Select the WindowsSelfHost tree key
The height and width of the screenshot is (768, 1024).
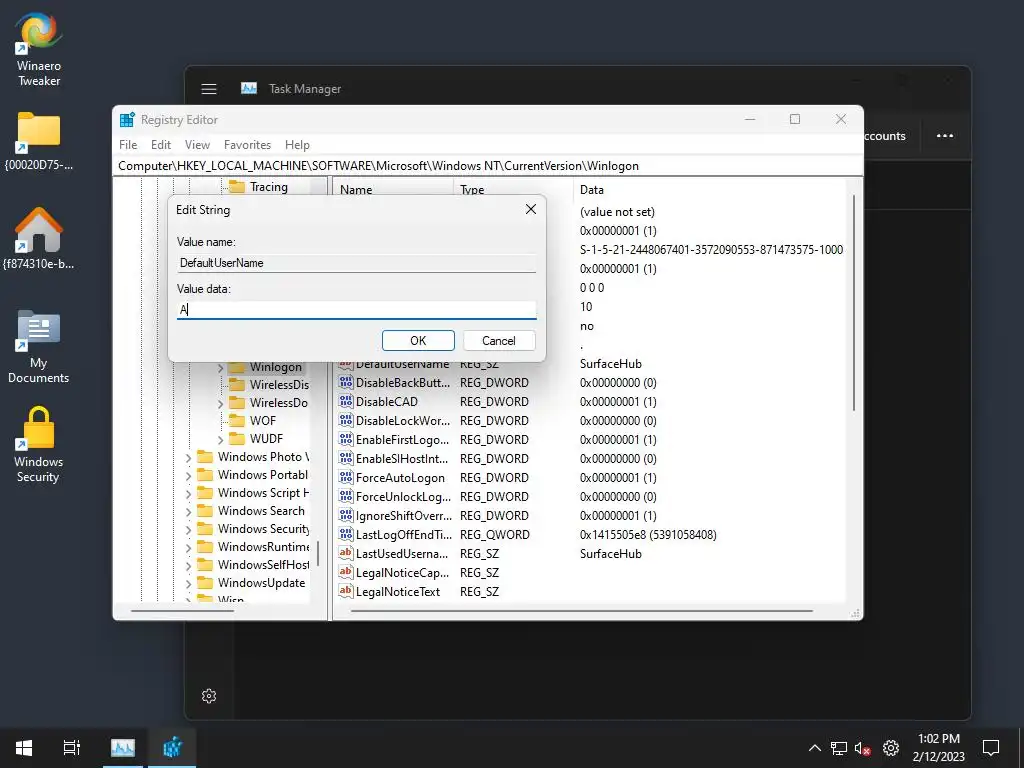[x=263, y=564]
